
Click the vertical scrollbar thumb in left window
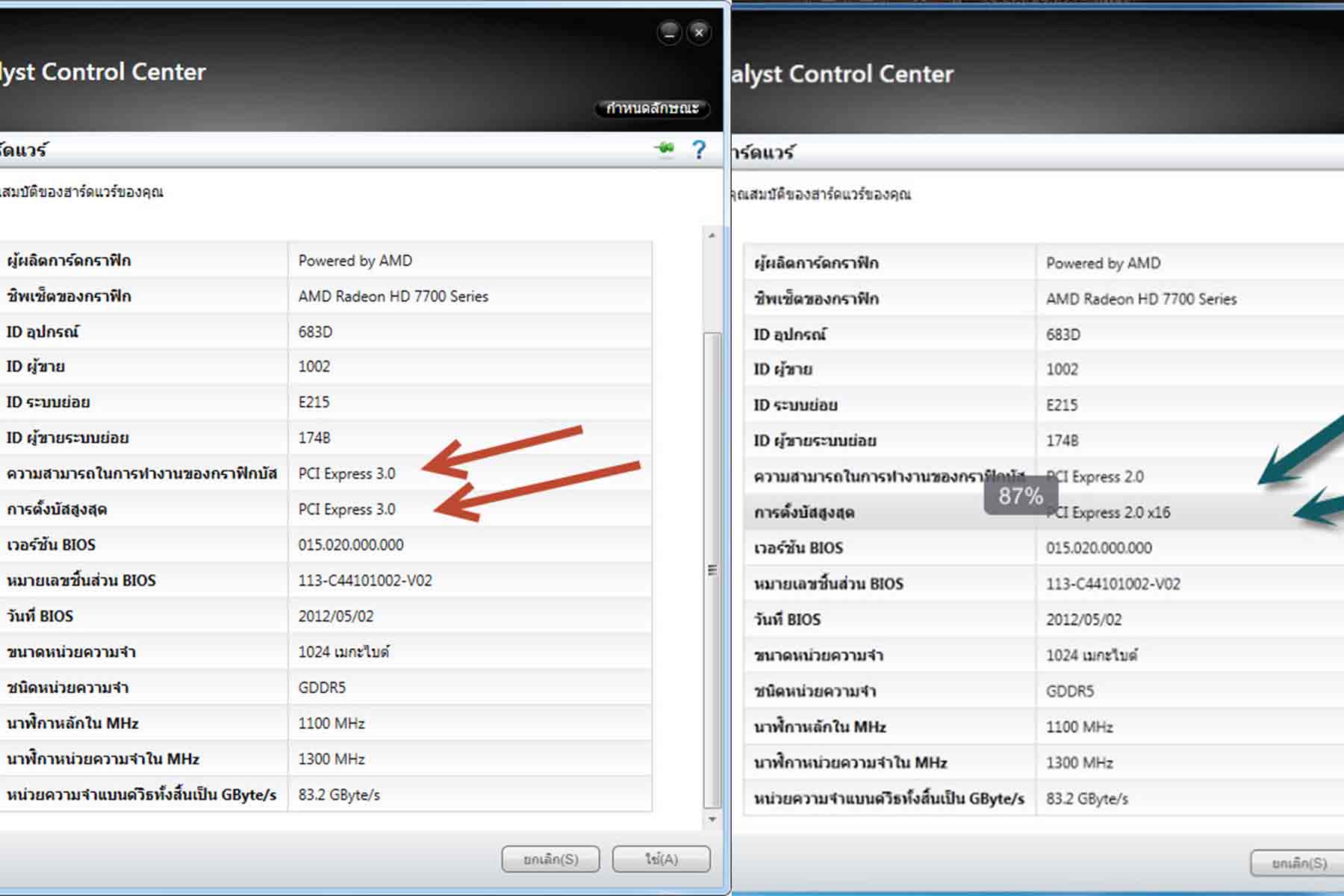coord(712,571)
